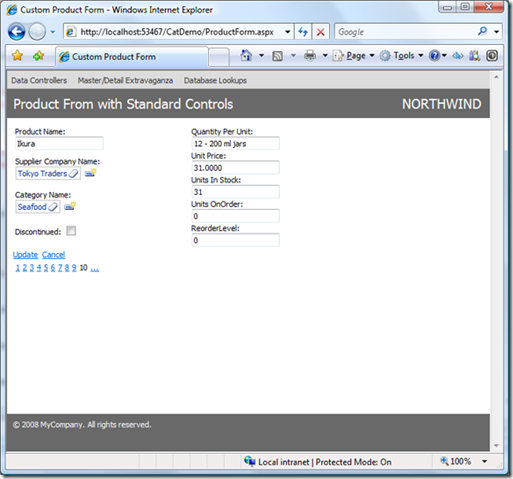Viewport: 513px width, 479px height.
Task: Click the browser Back arrow button
Action: [x=16, y=32]
